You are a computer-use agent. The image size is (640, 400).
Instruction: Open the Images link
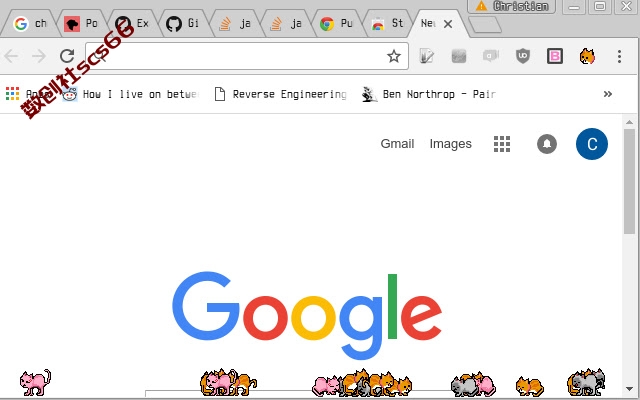451,144
